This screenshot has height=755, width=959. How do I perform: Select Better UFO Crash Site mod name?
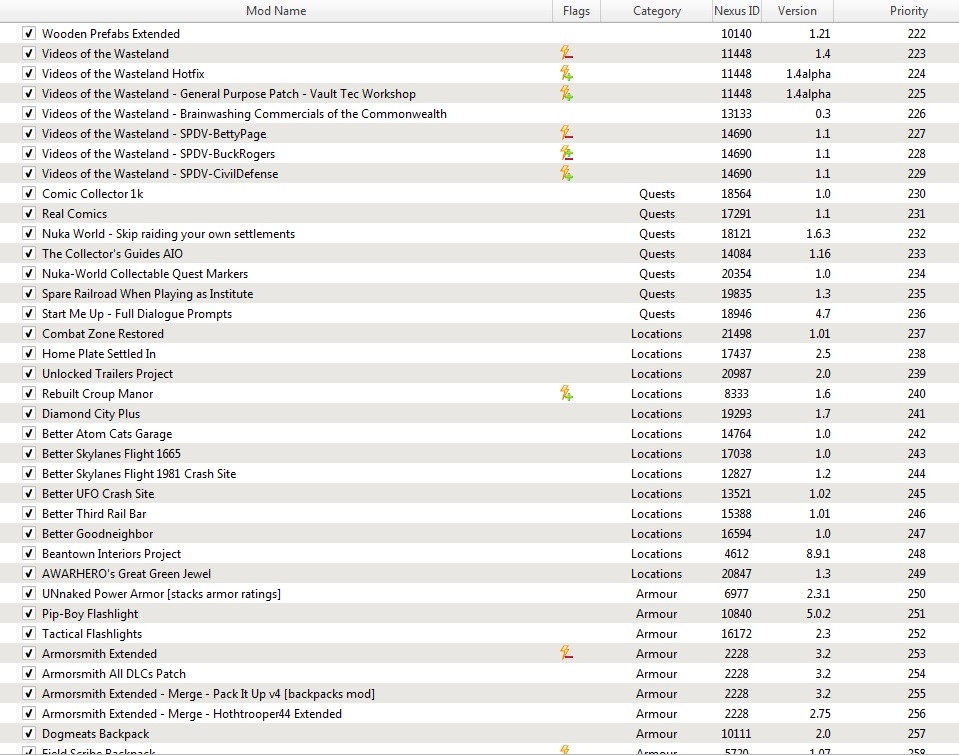[x=98, y=494]
